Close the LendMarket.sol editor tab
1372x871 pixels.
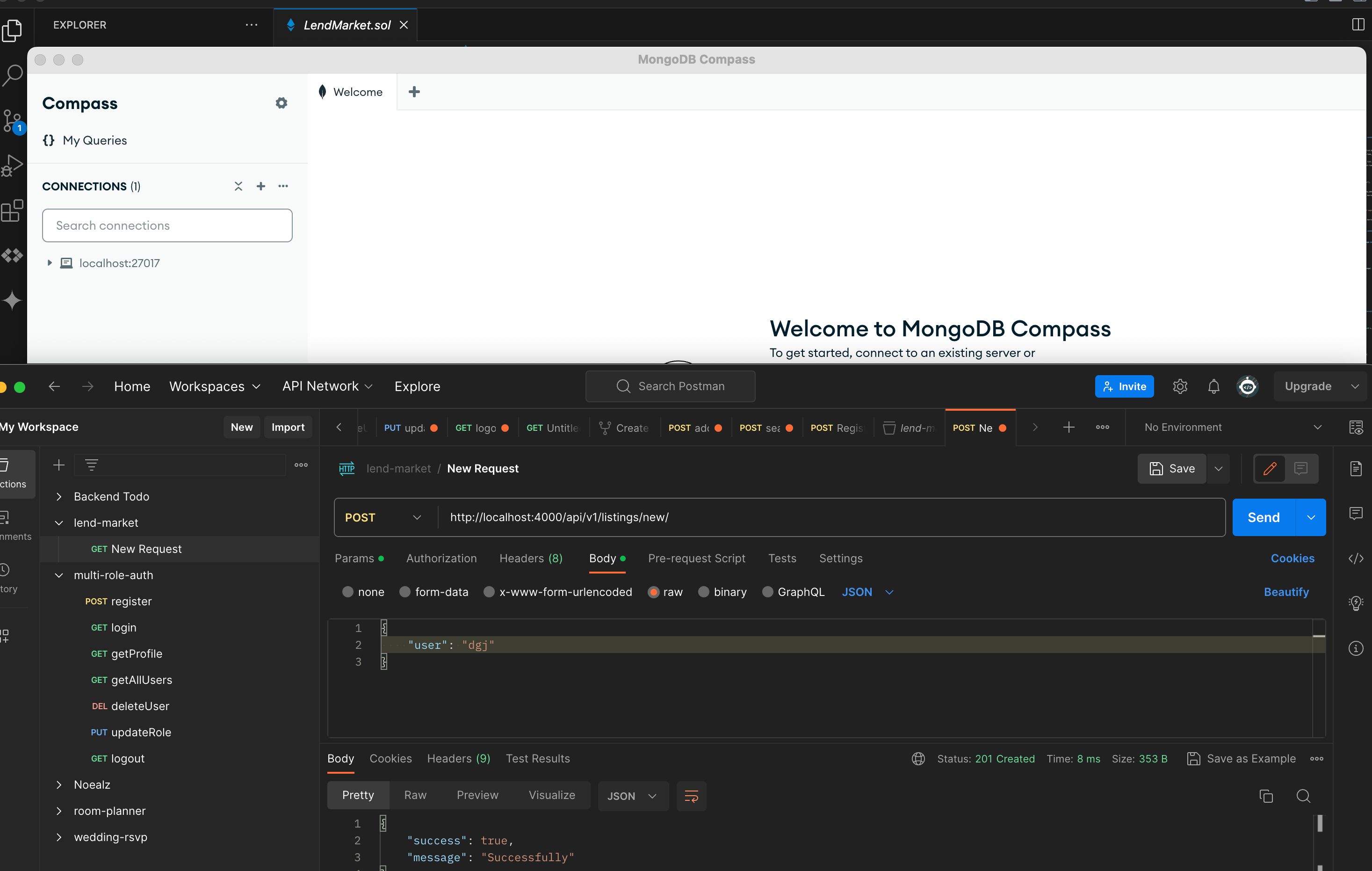click(x=404, y=24)
